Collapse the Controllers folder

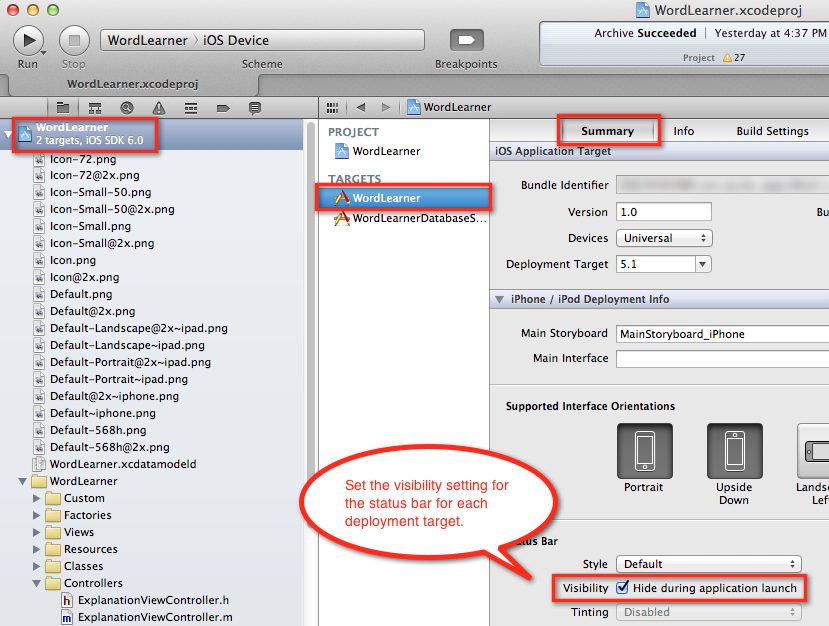[x=36, y=583]
